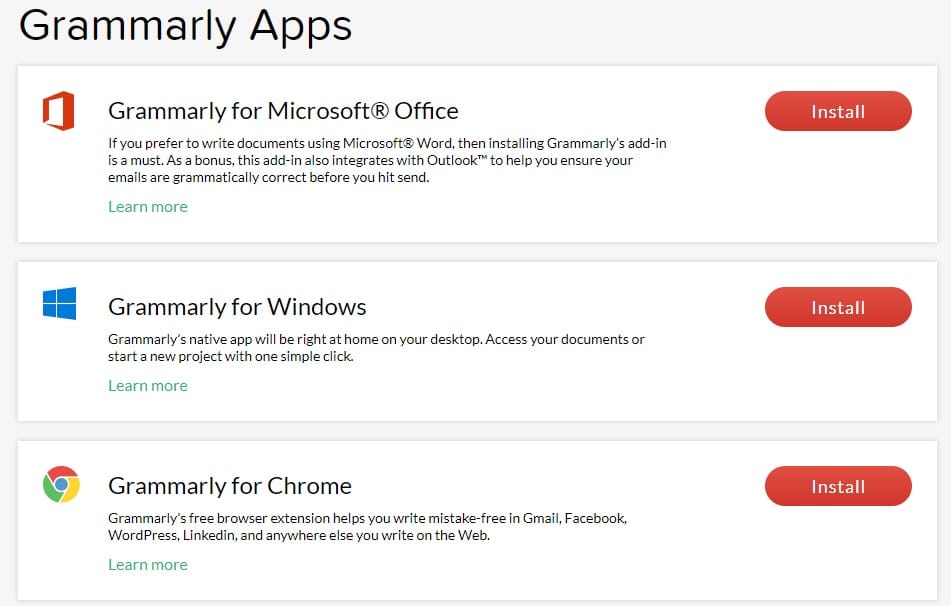Click the 'Grammarly Apps' page title
951x606 pixels.
[x=186, y=26]
